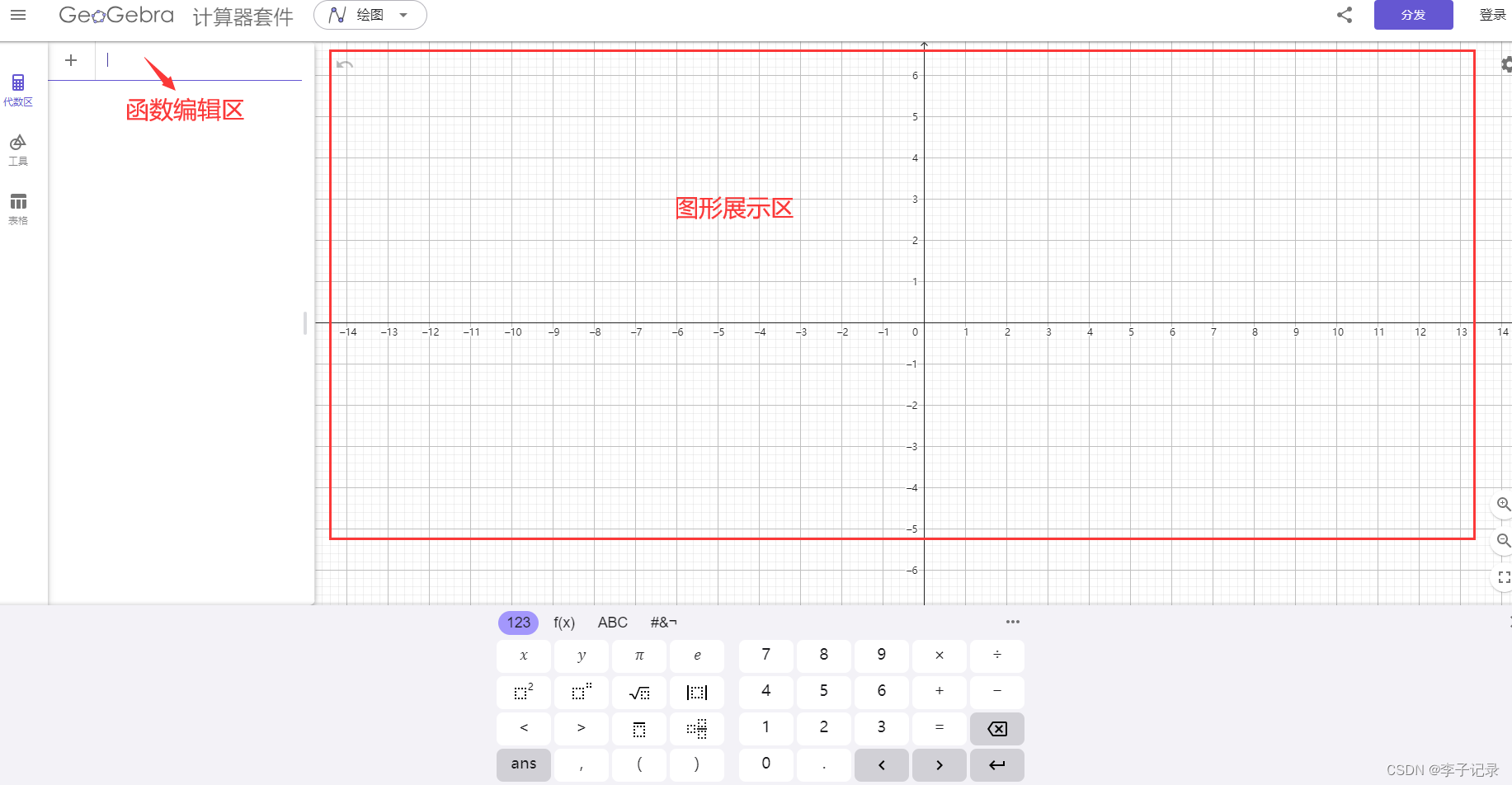Open the 绘图 app switcher dropdown

coord(370,15)
